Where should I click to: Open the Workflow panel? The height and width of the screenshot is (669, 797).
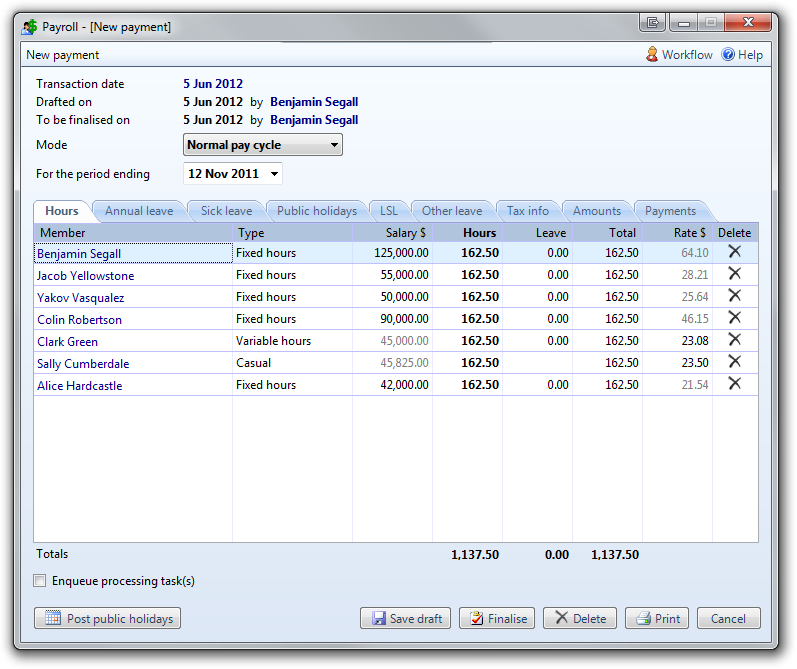point(679,54)
